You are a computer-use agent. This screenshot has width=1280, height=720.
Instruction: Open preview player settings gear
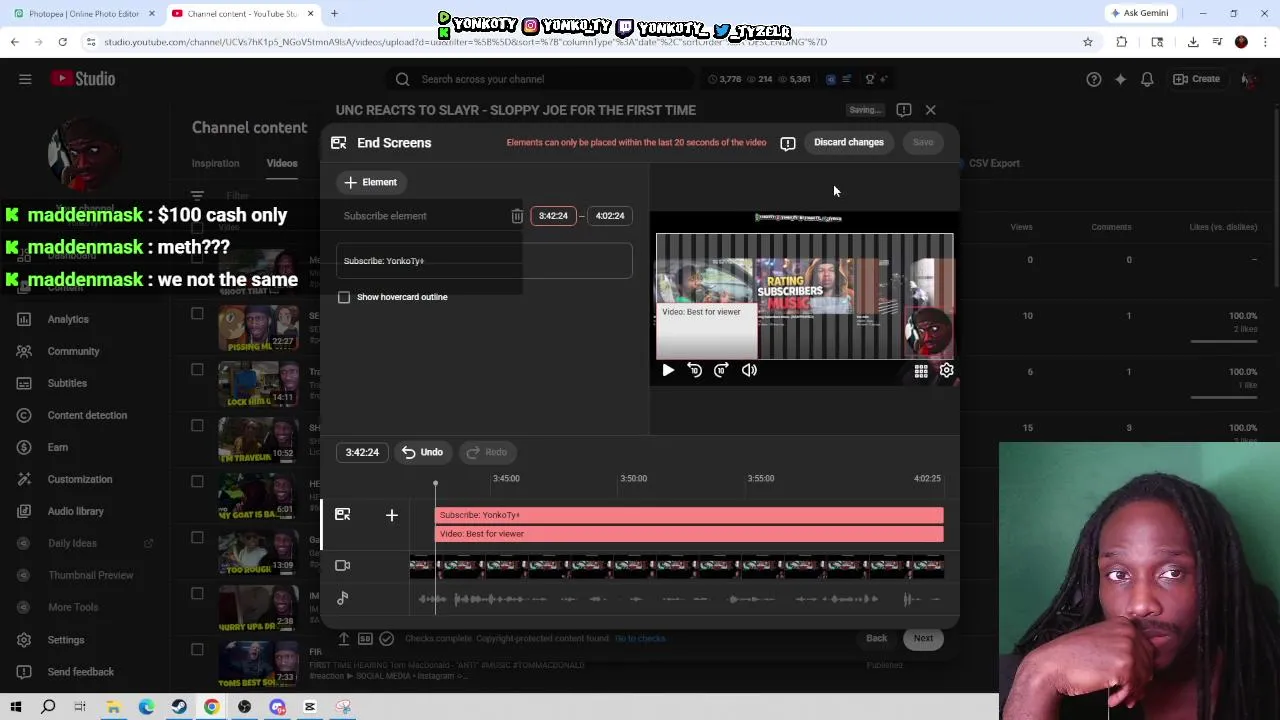(x=946, y=371)
